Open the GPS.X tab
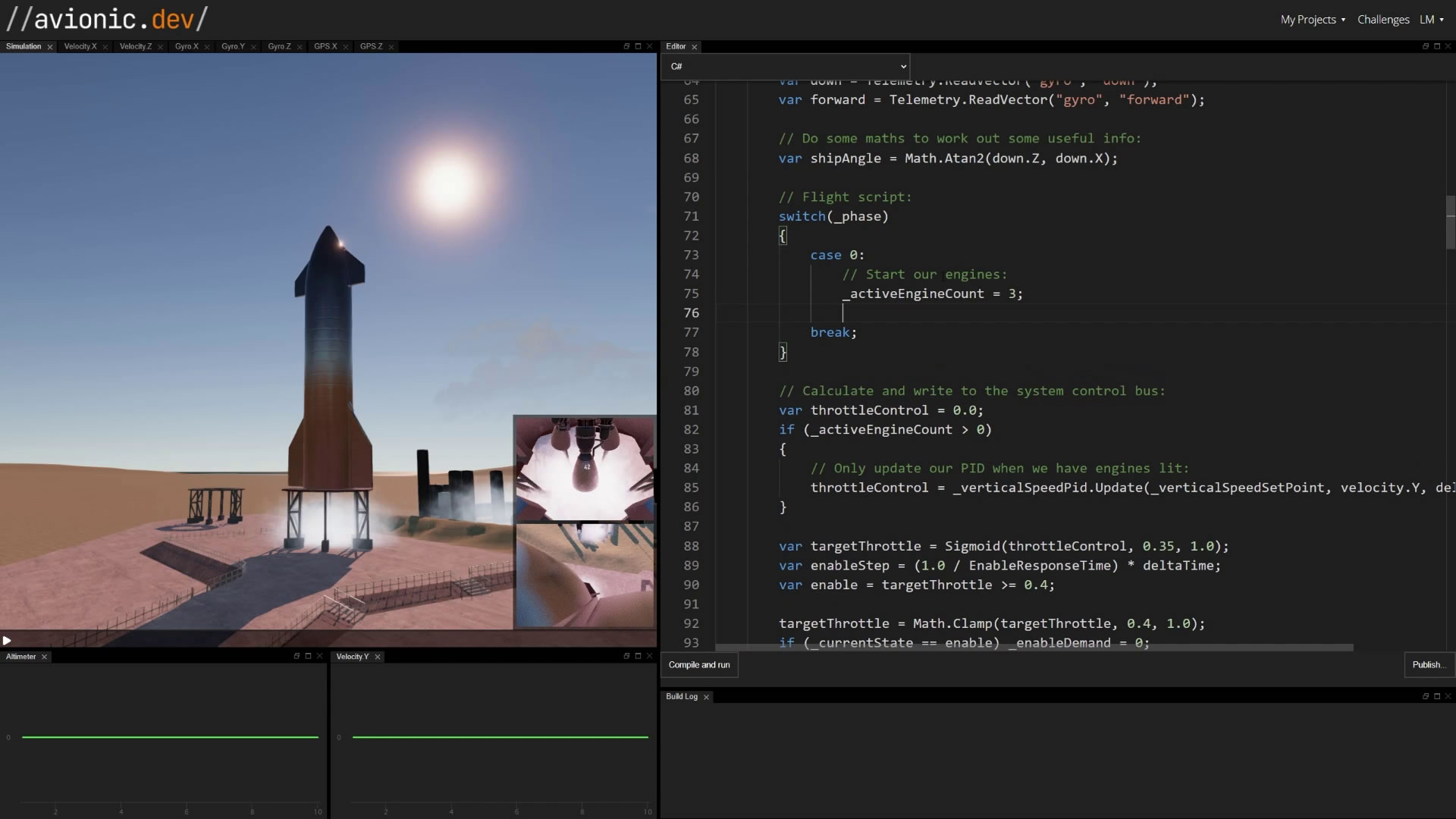 325,46
